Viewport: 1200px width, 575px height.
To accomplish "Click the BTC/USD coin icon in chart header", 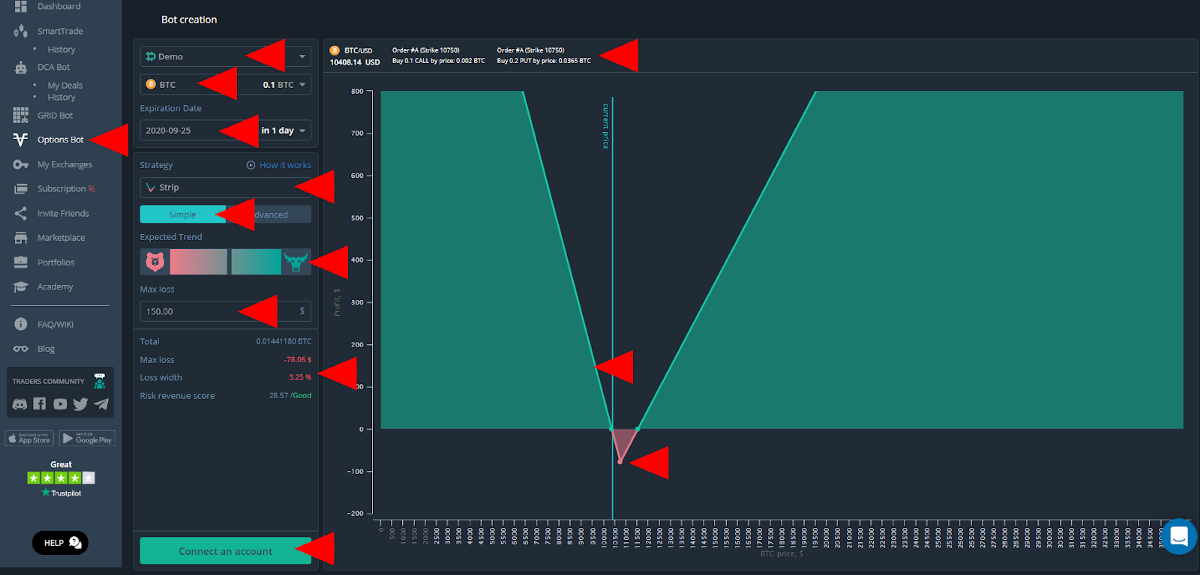I will click(x=335, y=49).
